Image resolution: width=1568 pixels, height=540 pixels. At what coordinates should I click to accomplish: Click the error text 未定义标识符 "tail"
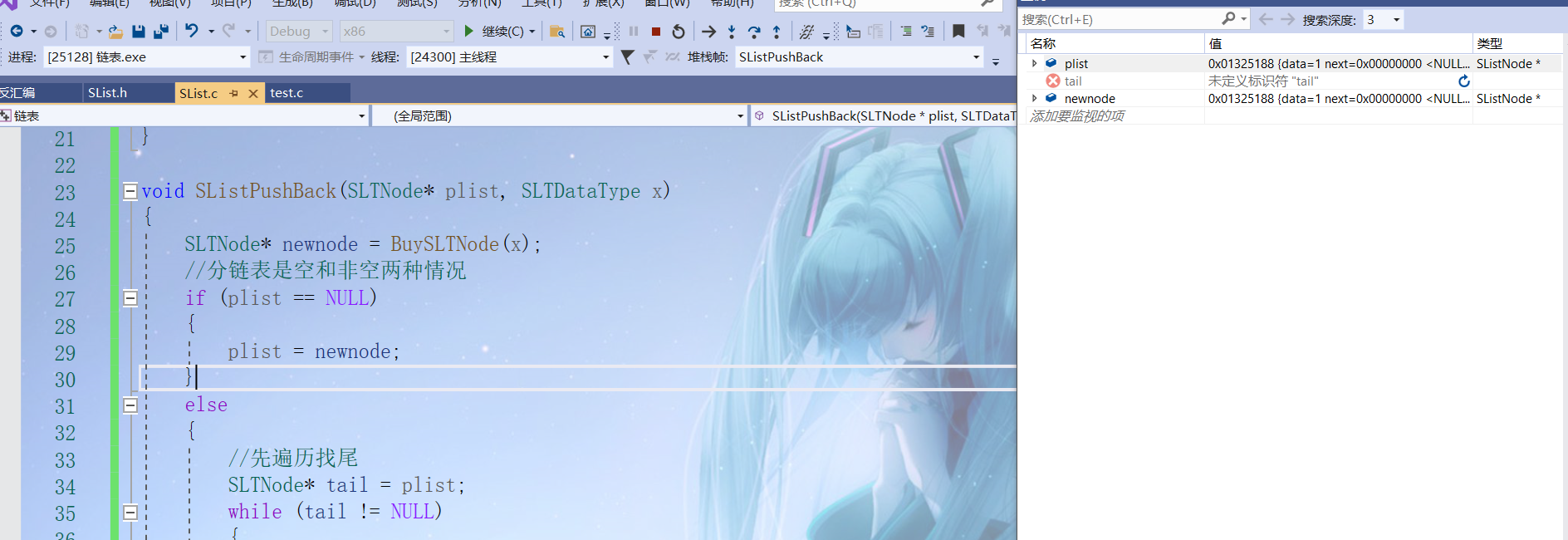tap(1262, 81)
